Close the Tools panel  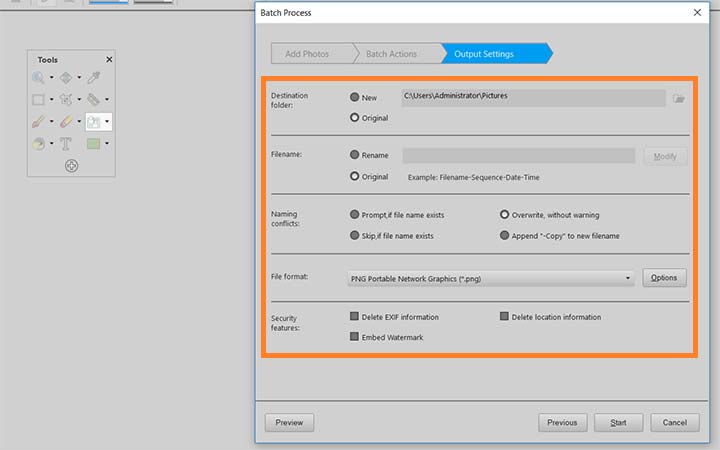pos(109,60)
